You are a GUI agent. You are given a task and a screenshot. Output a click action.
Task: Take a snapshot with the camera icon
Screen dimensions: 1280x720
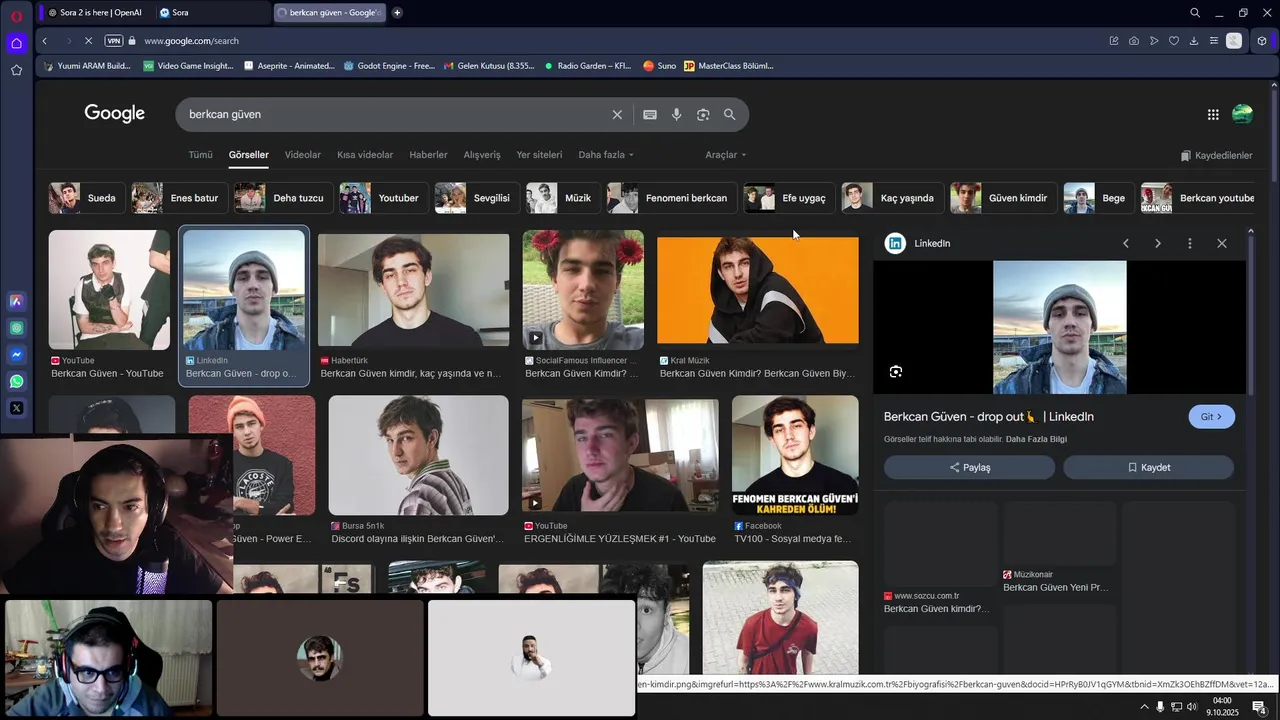click(x=1133, y=41)
